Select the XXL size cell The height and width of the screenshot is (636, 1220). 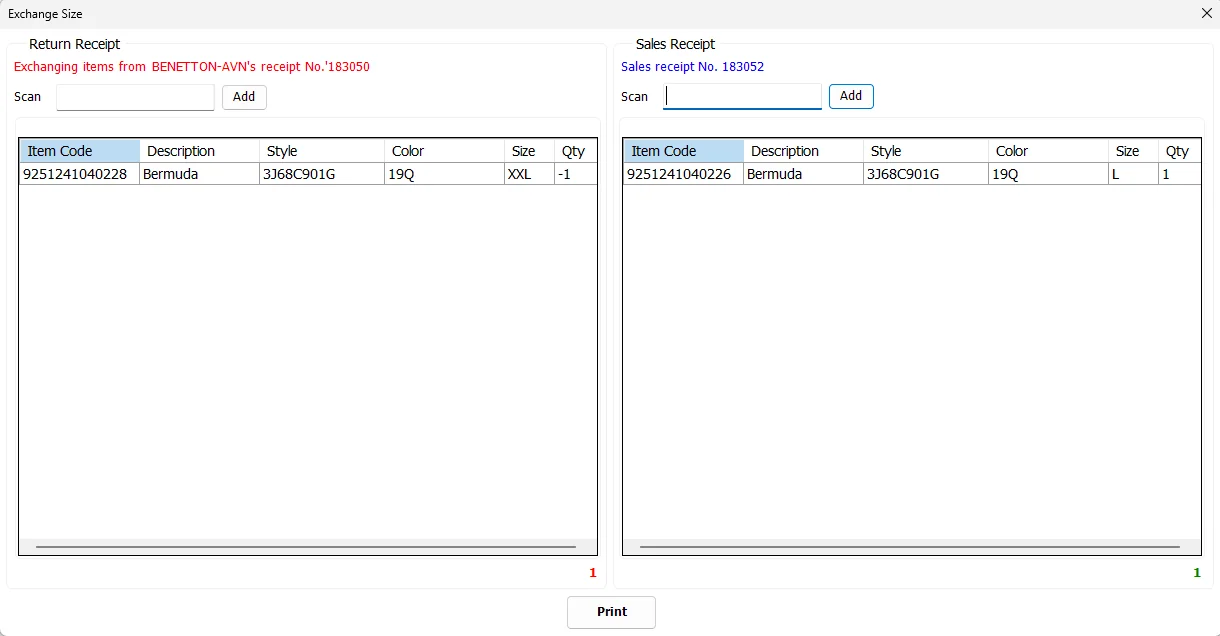coord(529,174)
